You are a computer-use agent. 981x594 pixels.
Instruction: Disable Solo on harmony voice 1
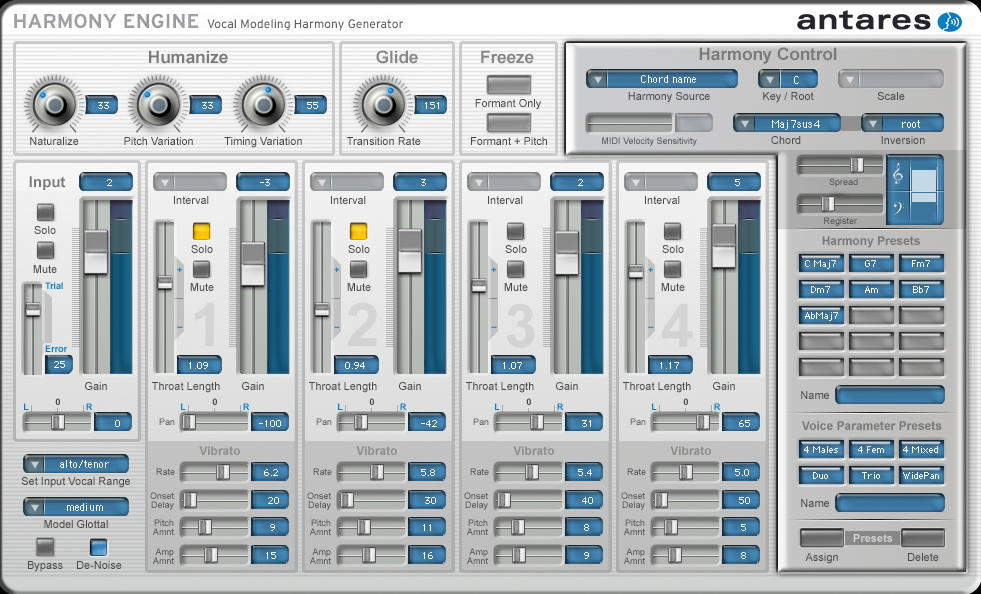[x=201, y=232]
